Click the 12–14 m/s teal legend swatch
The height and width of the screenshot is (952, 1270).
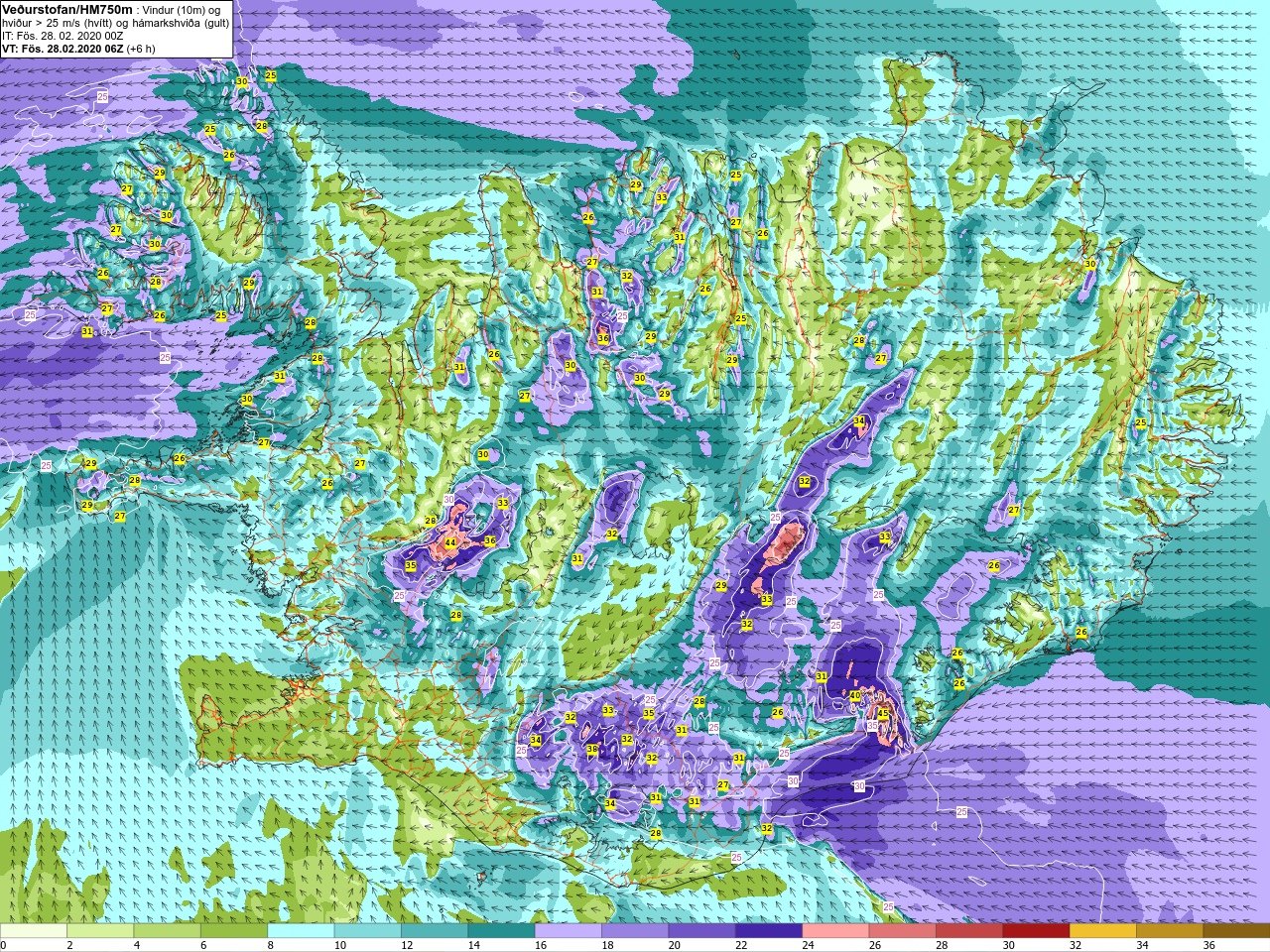pos(435,931)
